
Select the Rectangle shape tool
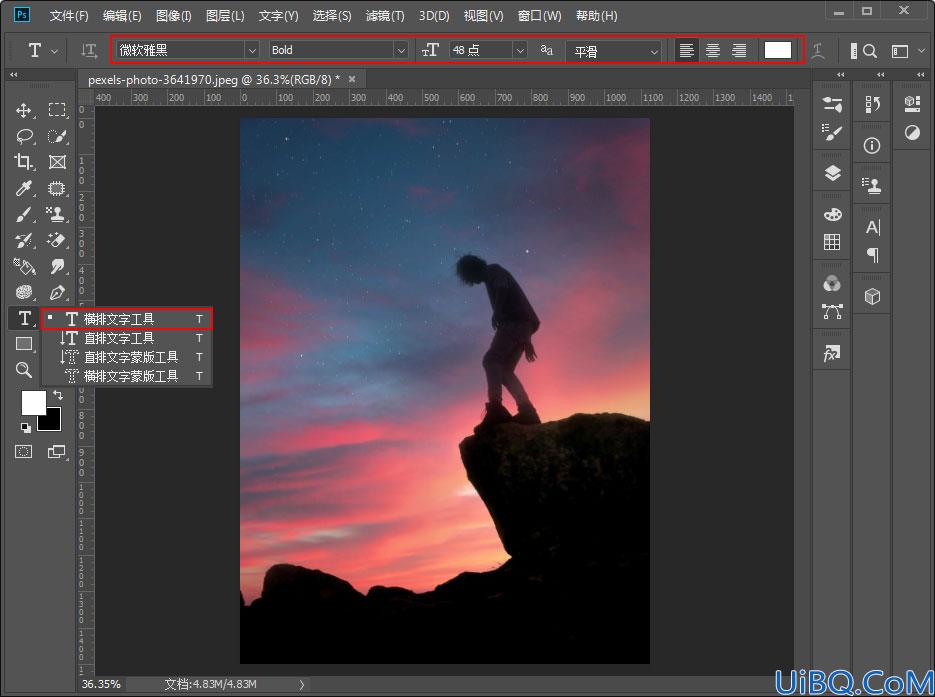[x=24, y=344]
